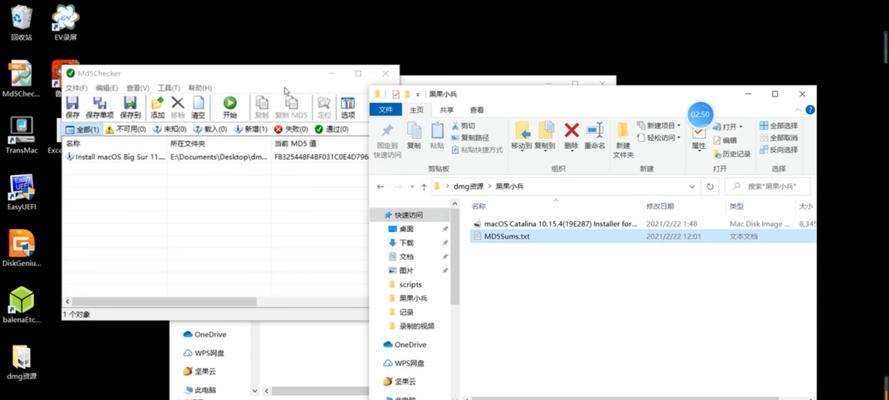
Task: Open scripts folder in Explorer navigation pane
Action: tap(411, 284)
